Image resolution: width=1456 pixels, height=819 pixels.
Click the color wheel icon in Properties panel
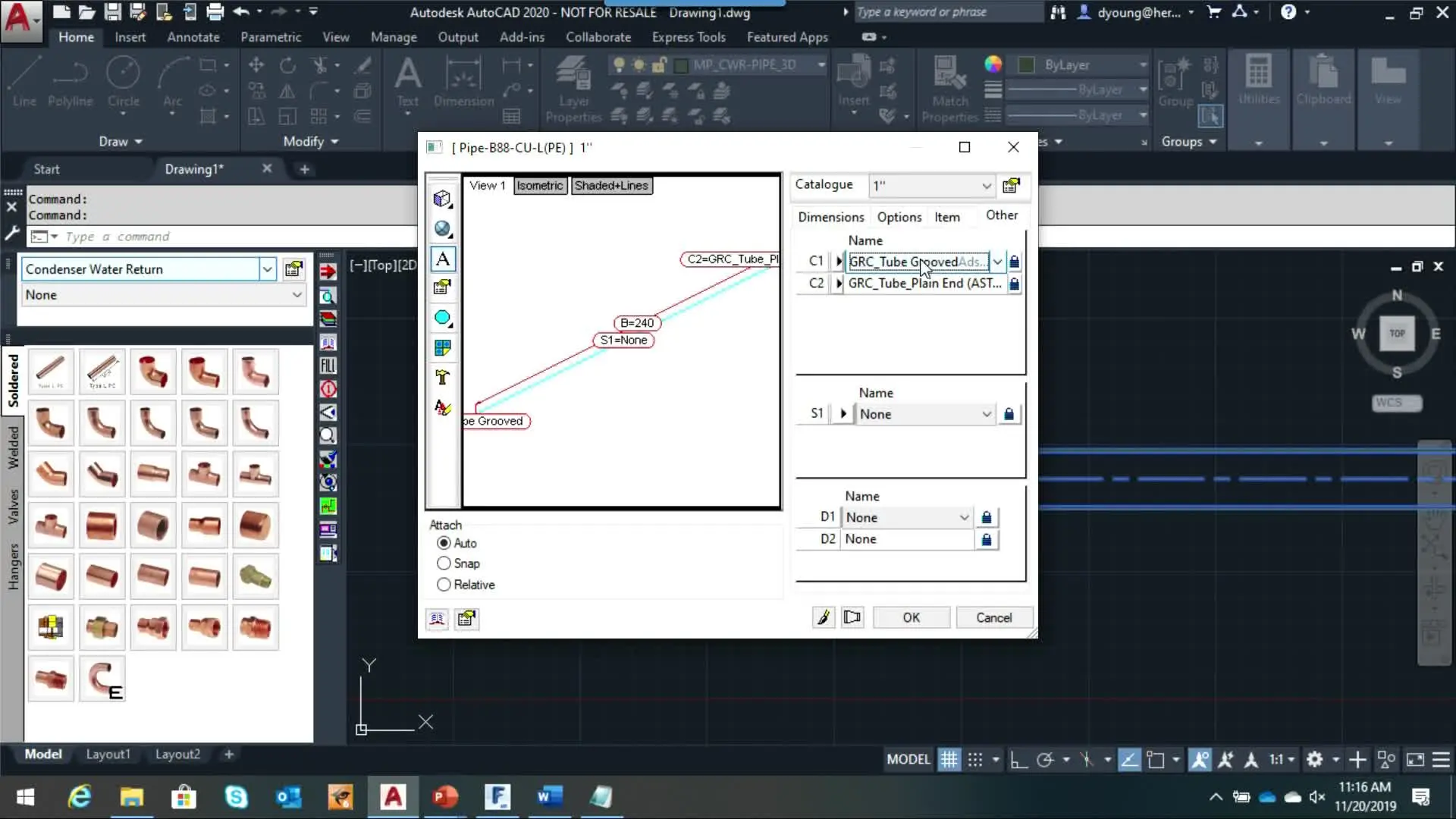[993, 64]
